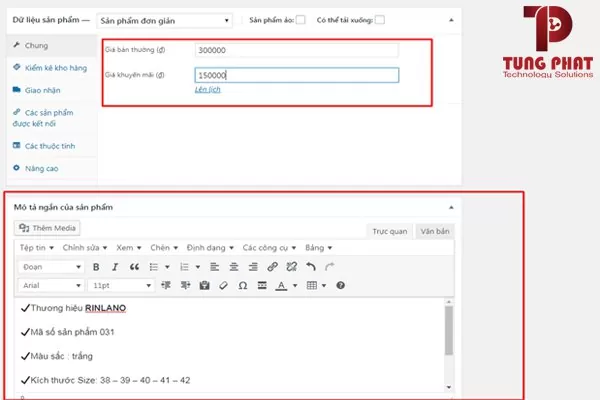Insert a link with the chain icon

pyautogui.click(x=272, y=267)
